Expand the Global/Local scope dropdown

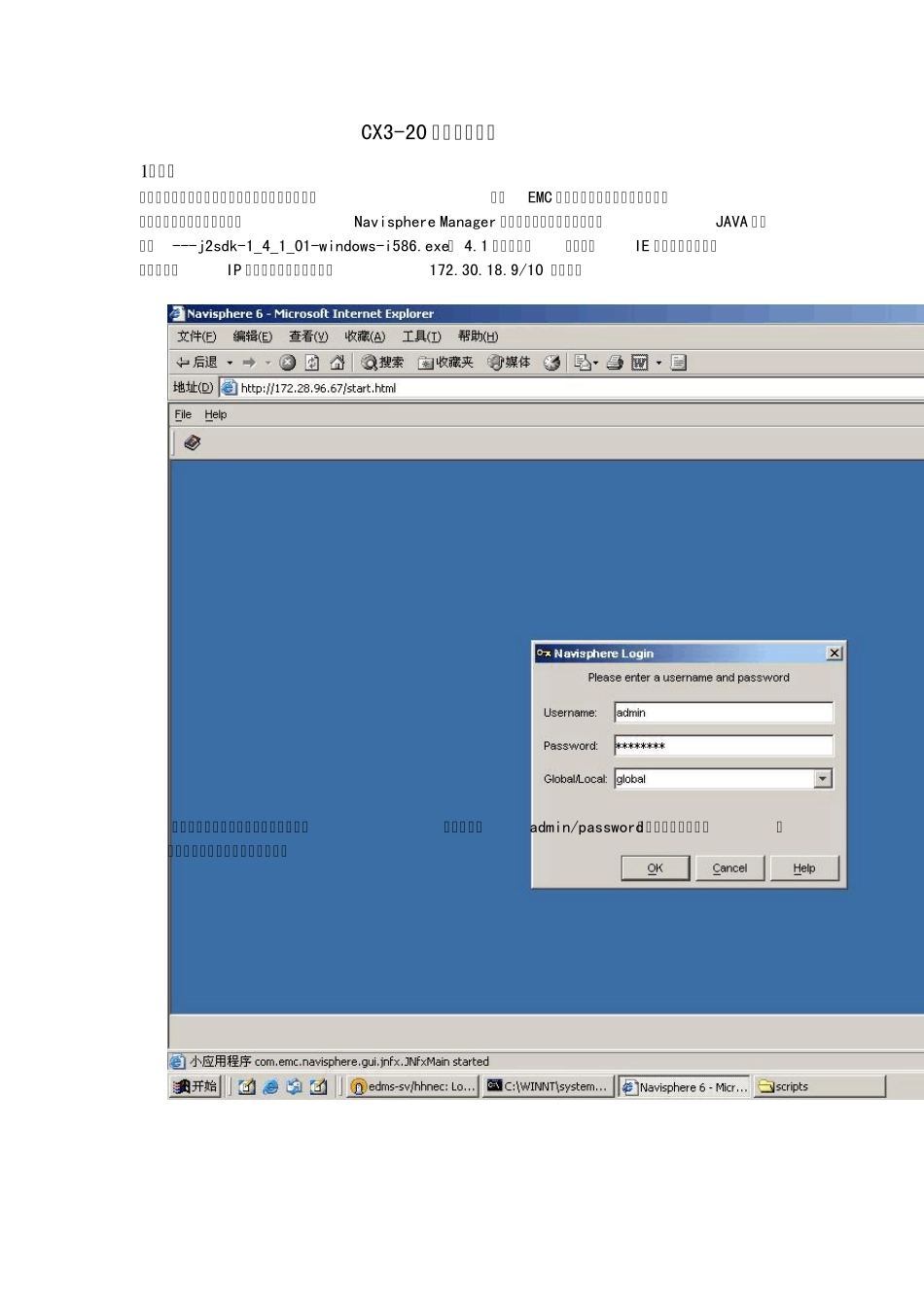click(823, 779)
